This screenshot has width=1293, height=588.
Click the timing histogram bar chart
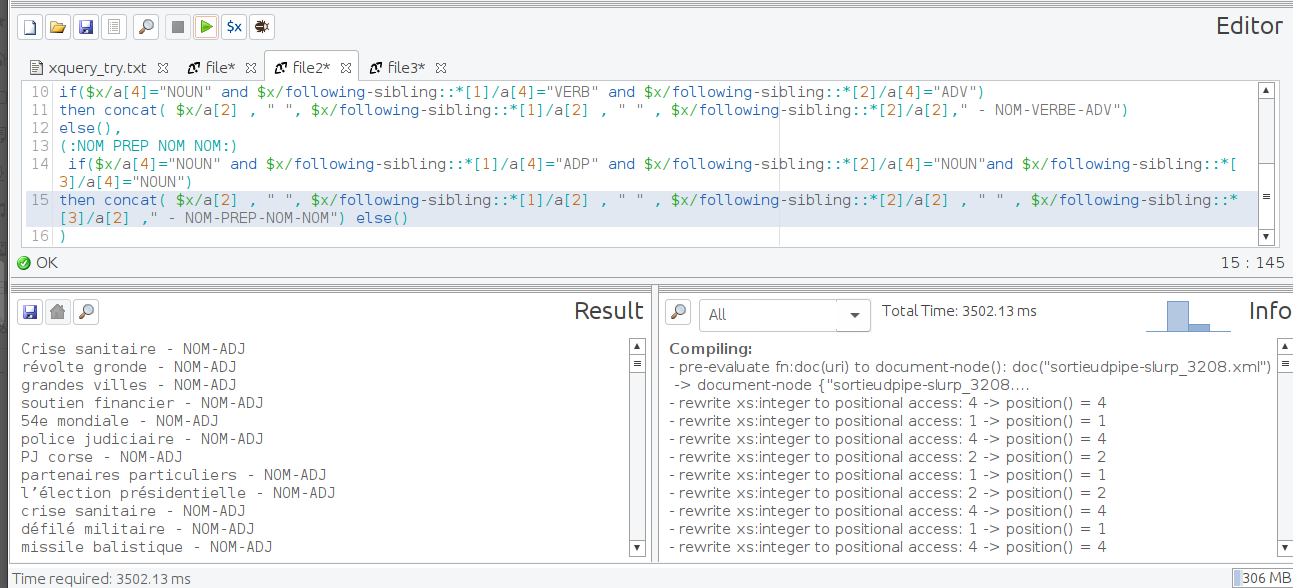click(1189, 315)
